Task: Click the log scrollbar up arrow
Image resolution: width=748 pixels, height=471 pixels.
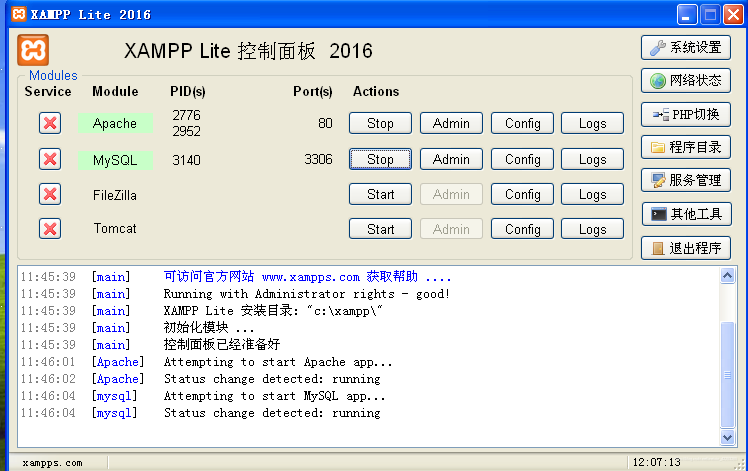Action: (727, 275)
